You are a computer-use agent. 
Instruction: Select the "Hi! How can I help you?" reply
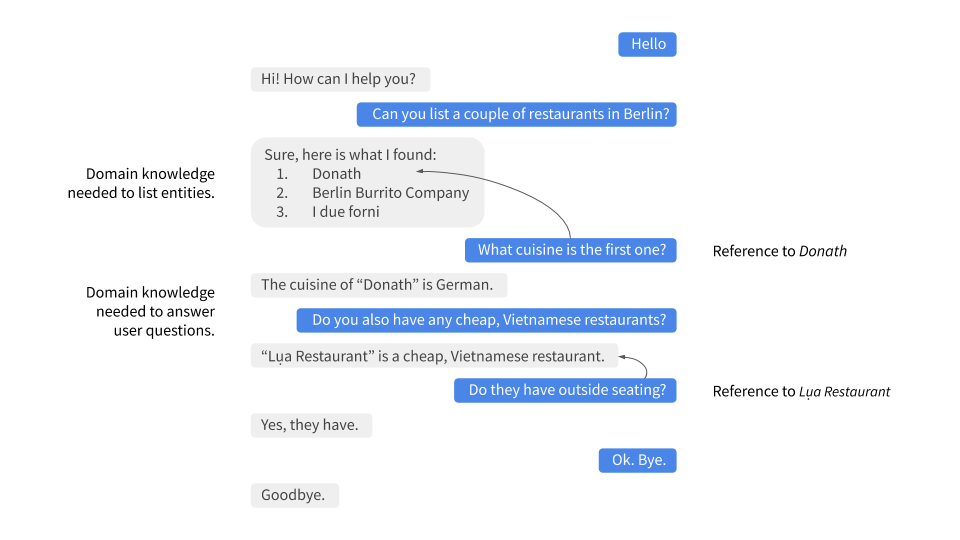(340, 79)
